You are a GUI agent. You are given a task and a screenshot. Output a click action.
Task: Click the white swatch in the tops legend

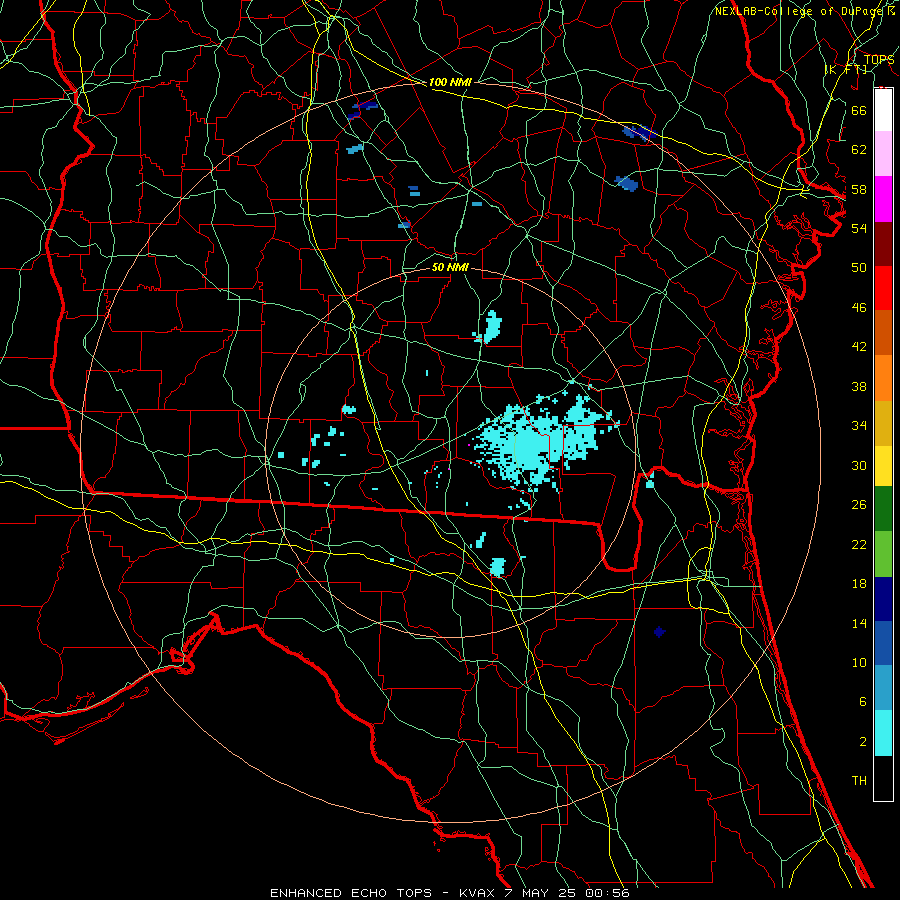(x=883, y=110)
